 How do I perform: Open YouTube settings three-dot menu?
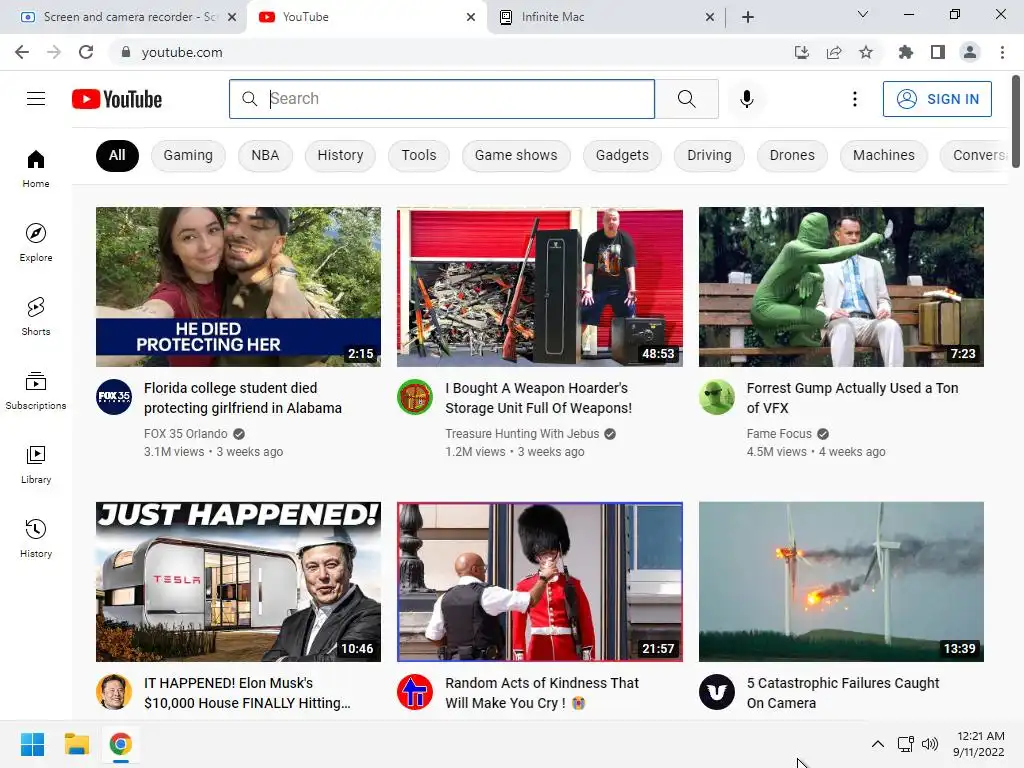tap(854, 99)
